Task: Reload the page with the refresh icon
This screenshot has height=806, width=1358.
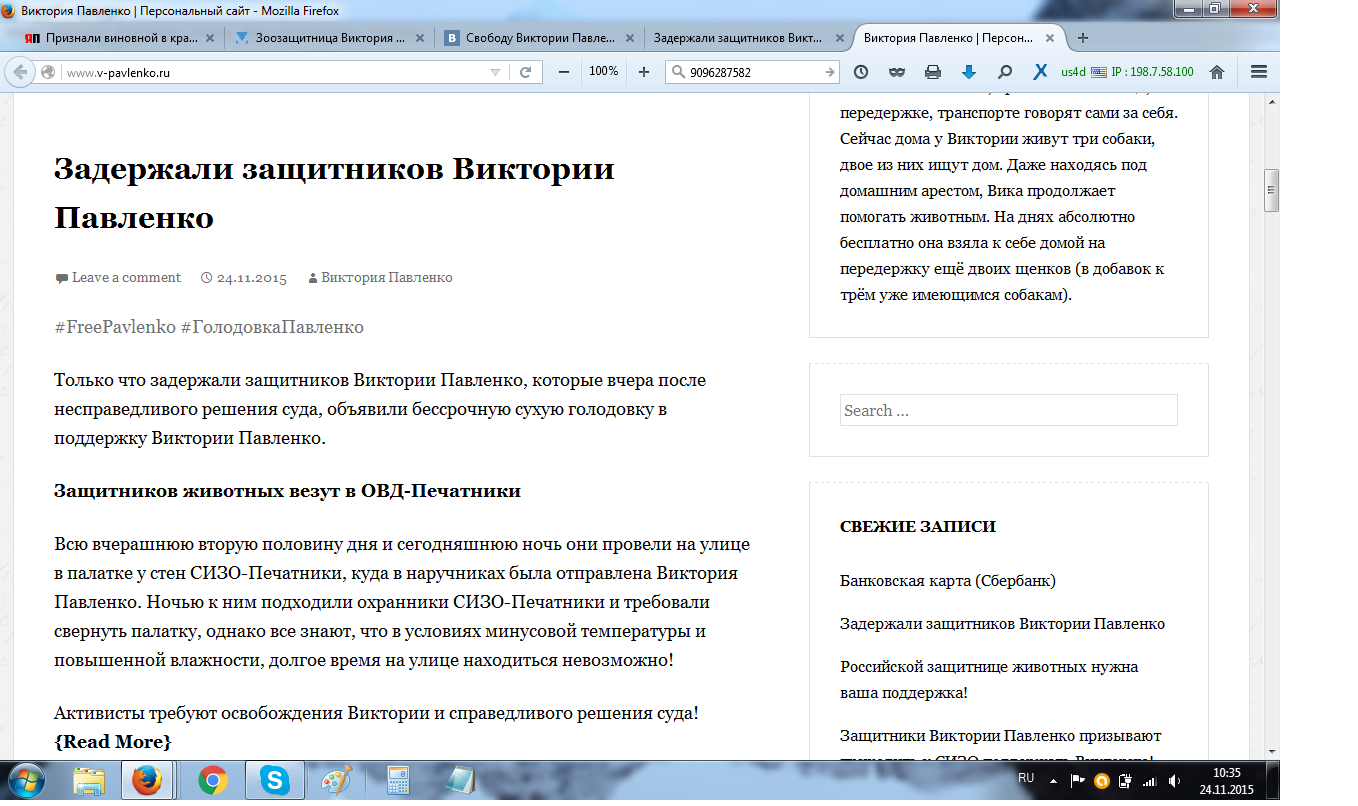Action: tap(525, 72)
